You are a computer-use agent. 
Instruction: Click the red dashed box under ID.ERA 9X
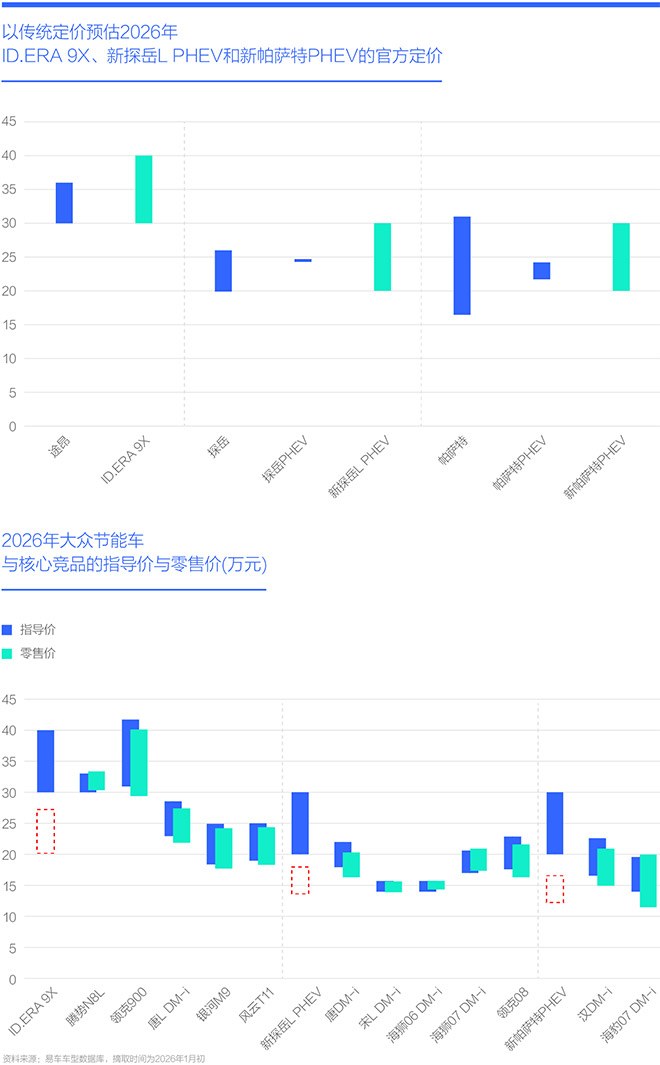point(45,831)
